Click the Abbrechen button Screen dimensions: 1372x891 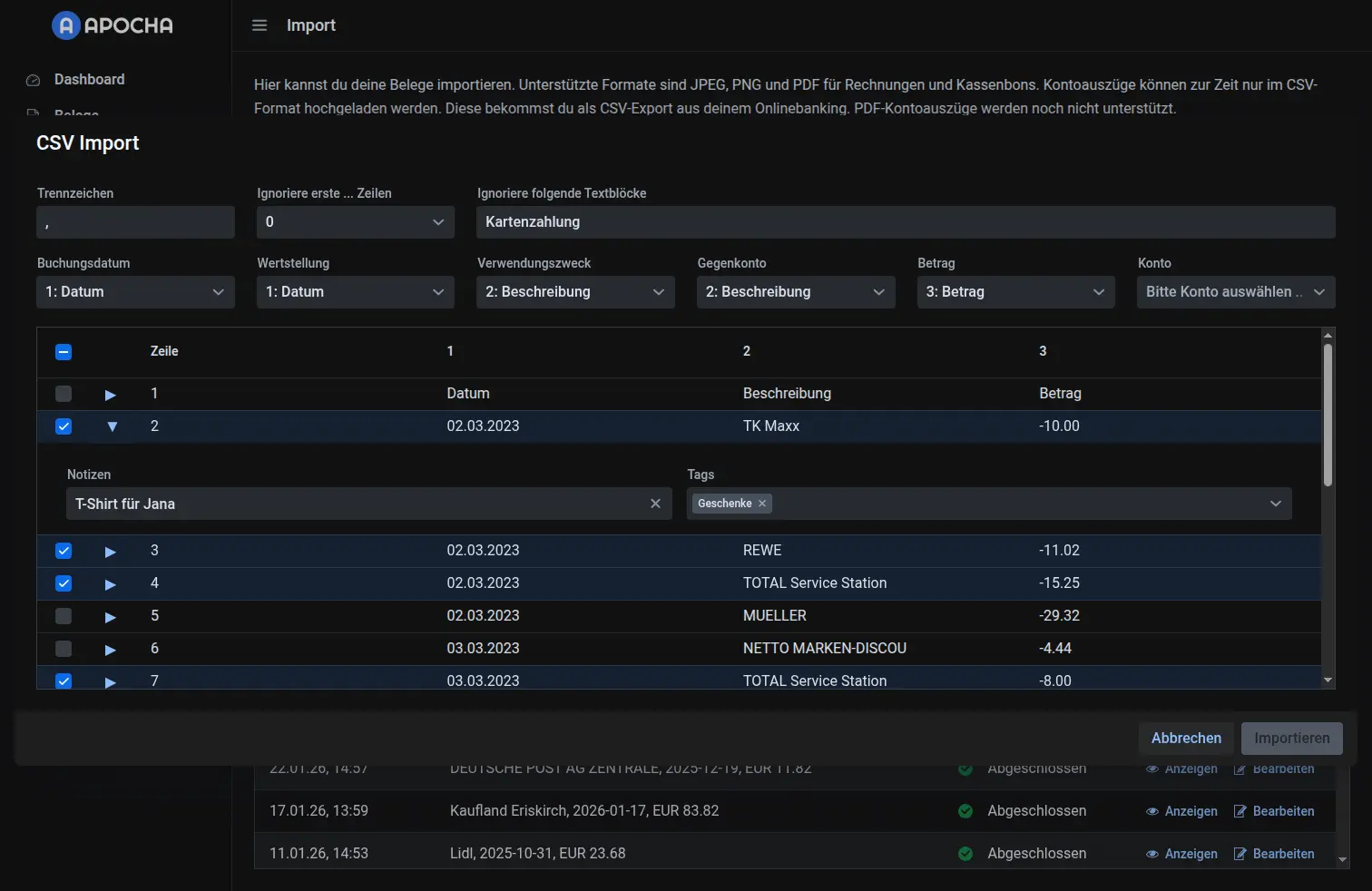tap(1185, 739)
